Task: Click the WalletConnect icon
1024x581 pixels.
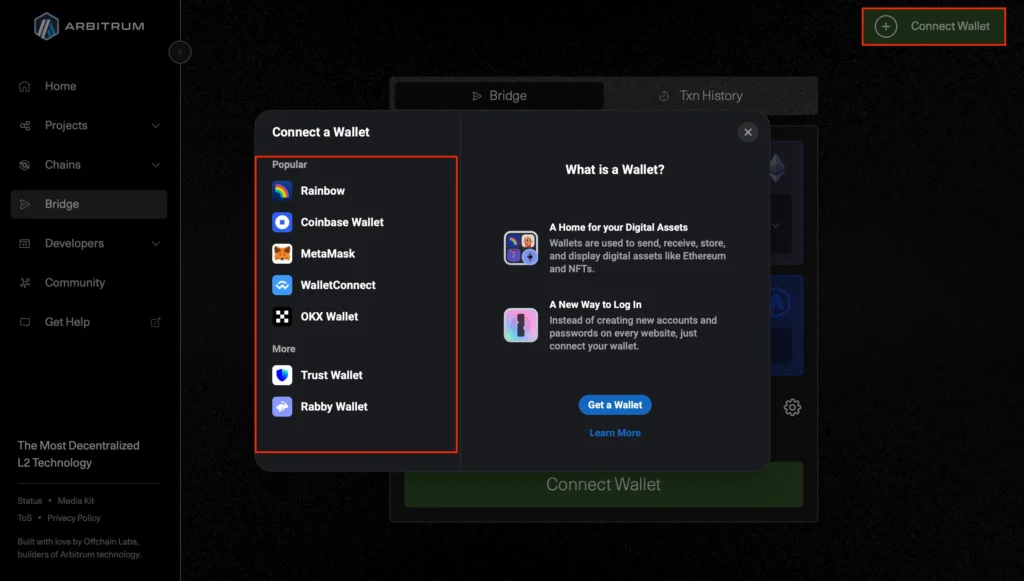Action: point(282,285)
